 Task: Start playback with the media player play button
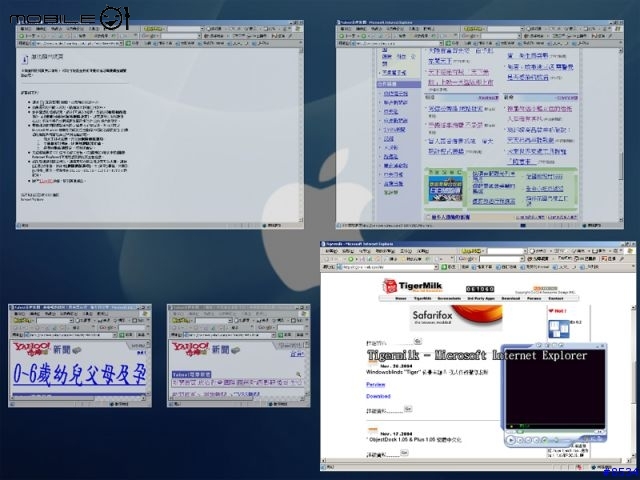[511, 440]
